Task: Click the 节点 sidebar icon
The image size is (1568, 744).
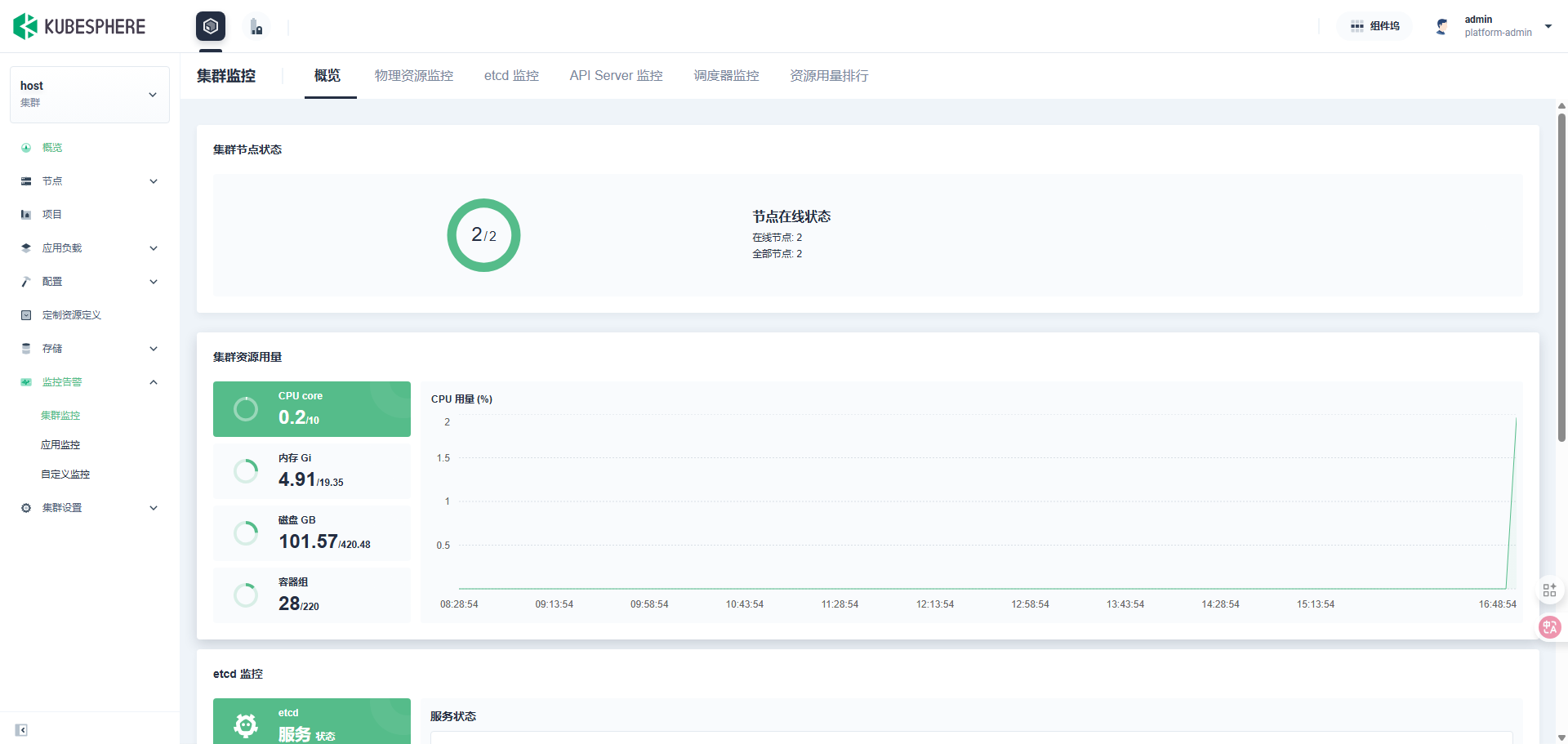Action: (26, 181)
